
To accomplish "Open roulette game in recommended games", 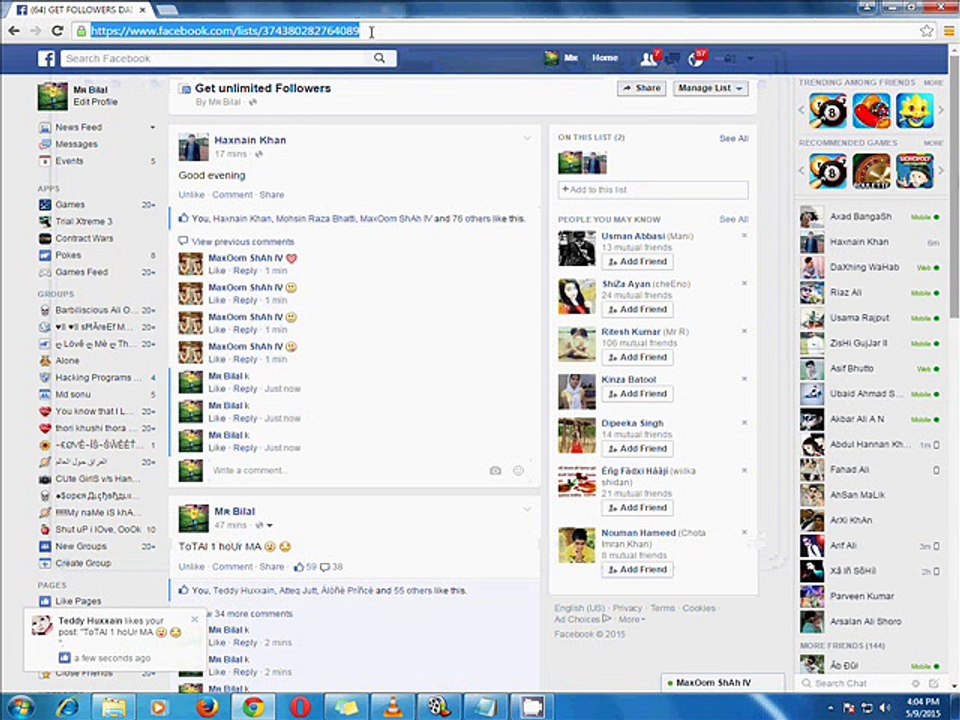I will pos(871,171).
